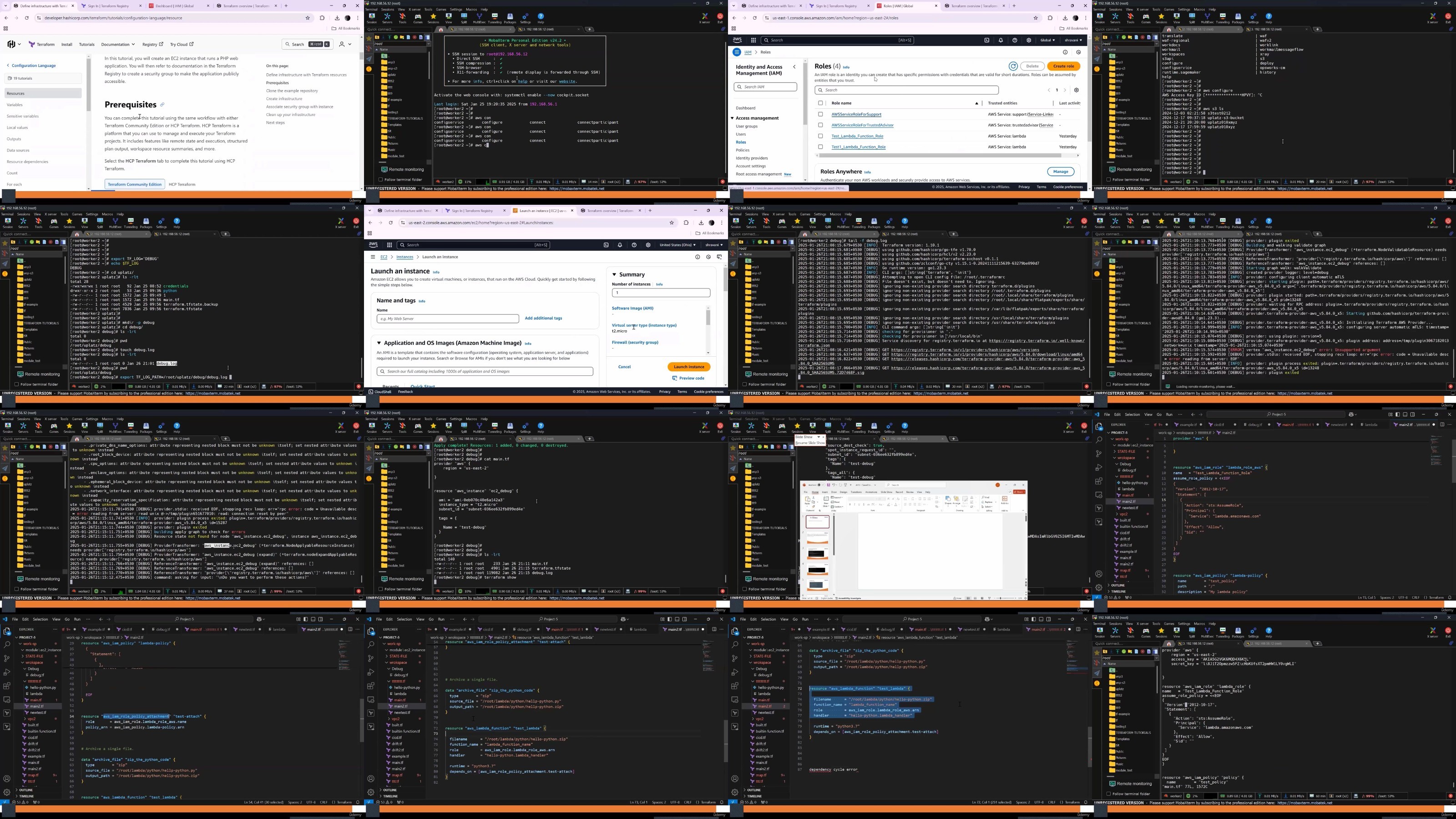Open Extensions view in dependency-cycle-error VS Code window
The height and width of the screenshot is (819, 1456).
735,686
